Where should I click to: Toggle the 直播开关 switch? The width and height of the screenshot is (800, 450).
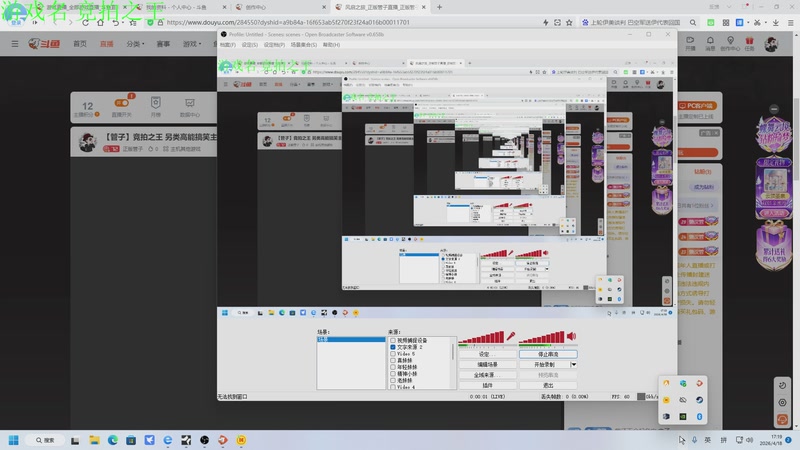click(x=121, y=103)
